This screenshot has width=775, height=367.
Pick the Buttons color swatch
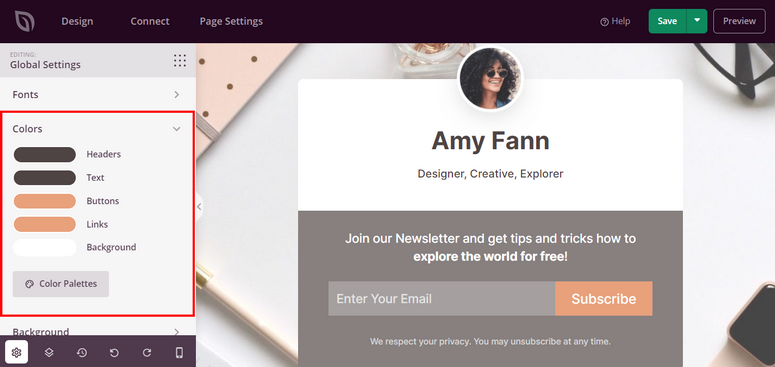(44, 201)
